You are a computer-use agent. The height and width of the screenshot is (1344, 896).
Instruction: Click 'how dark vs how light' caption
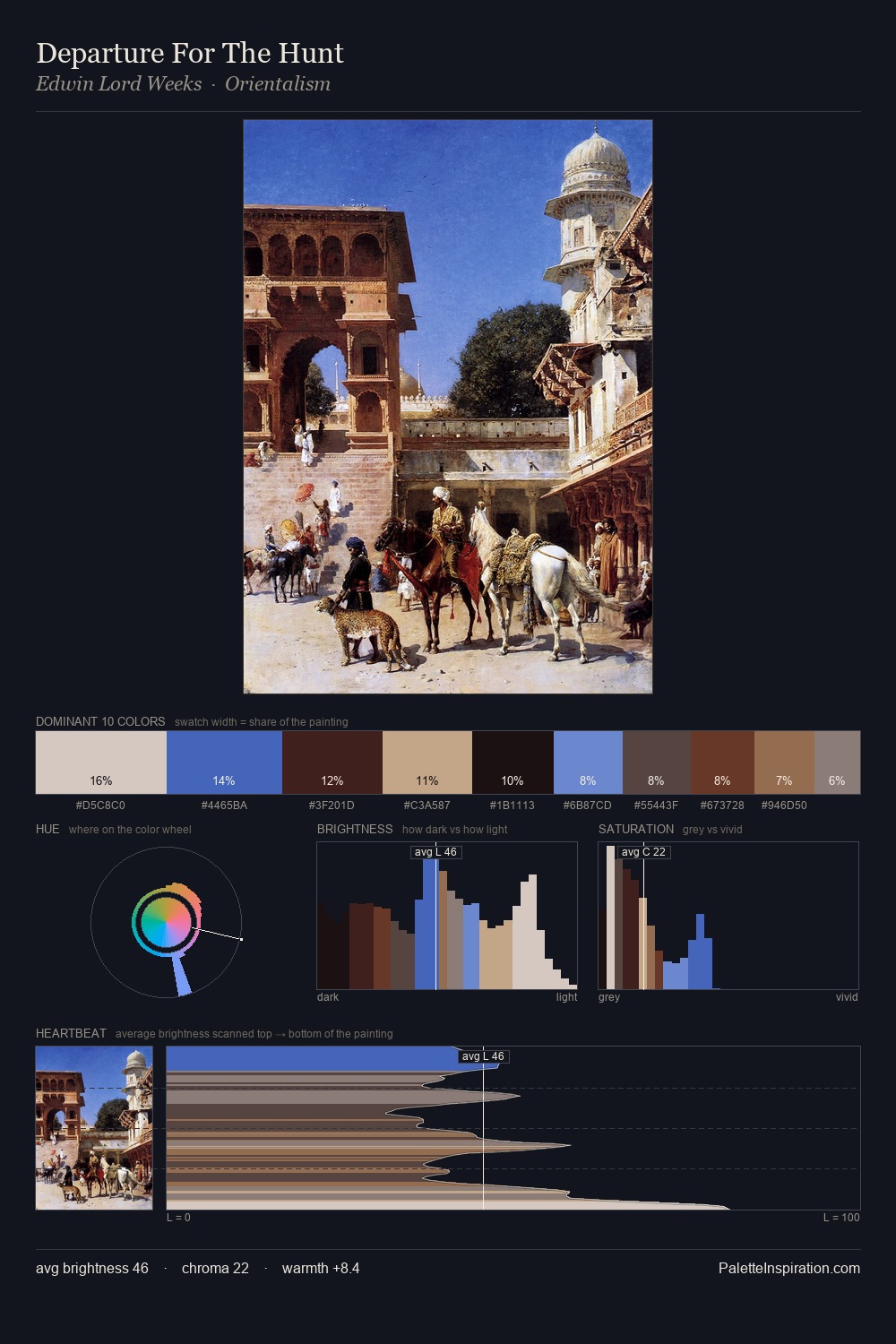point(455,830)
